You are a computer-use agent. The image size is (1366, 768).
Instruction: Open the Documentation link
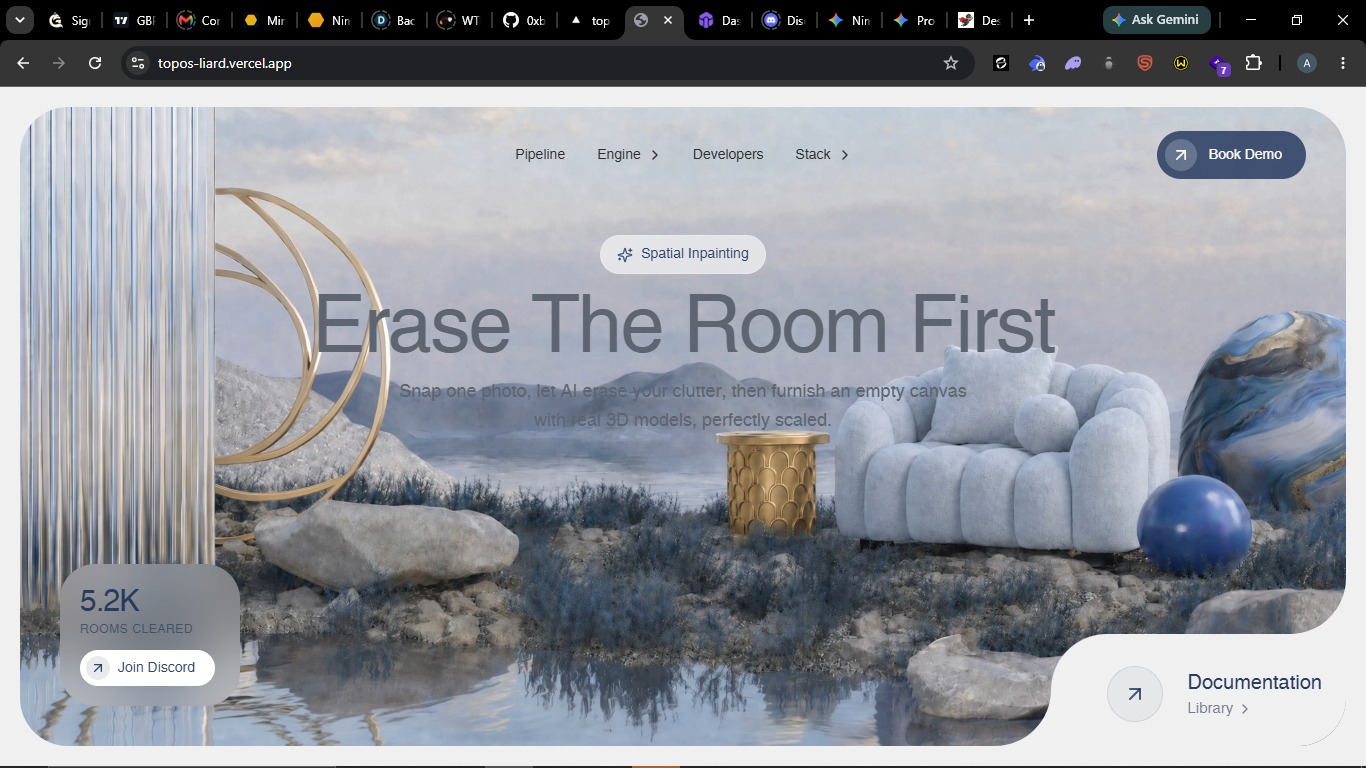pos(1254,682)
